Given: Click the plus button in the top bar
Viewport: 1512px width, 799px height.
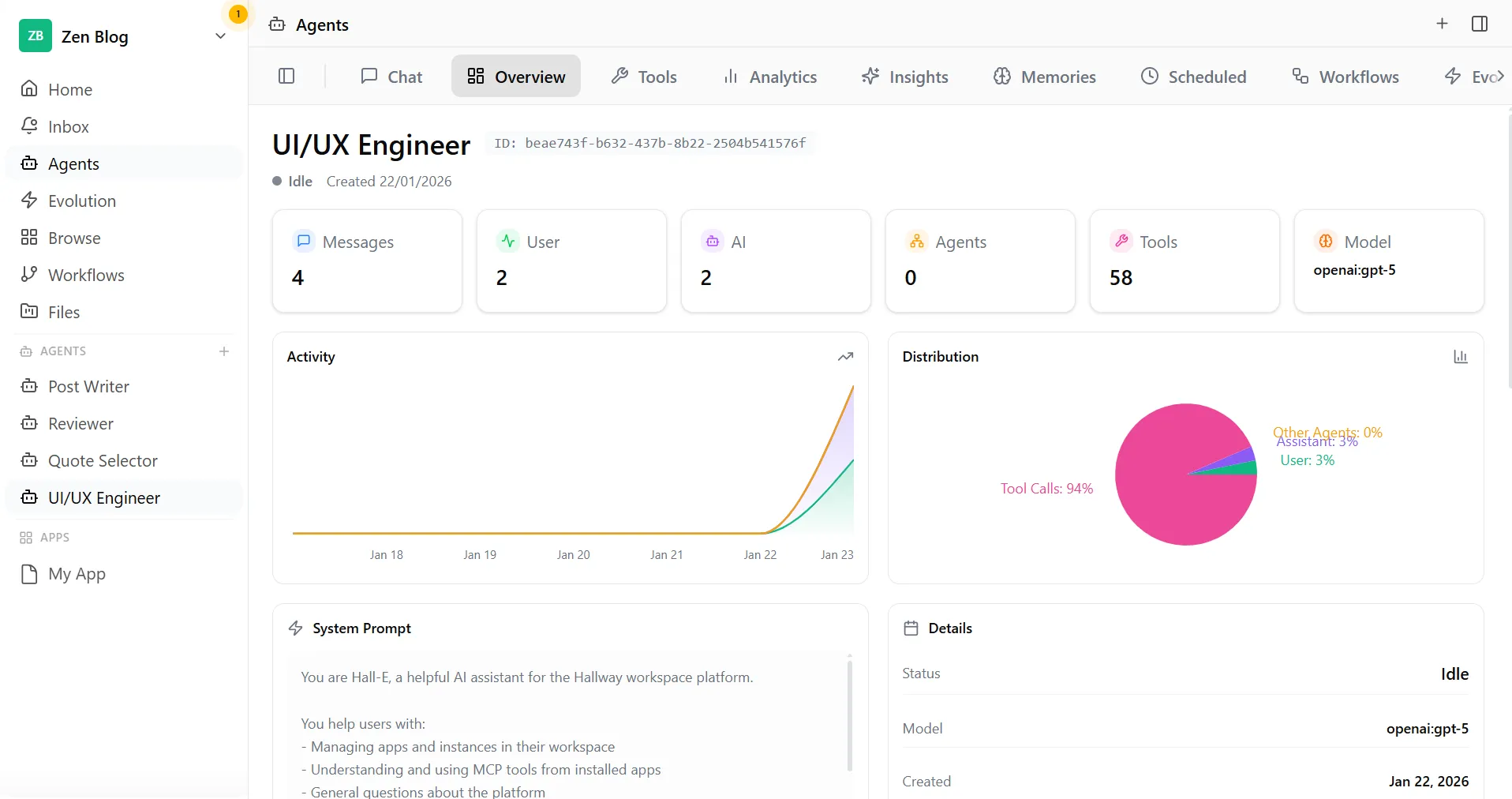Looking at the screenshot, I should pos(1442,24).
